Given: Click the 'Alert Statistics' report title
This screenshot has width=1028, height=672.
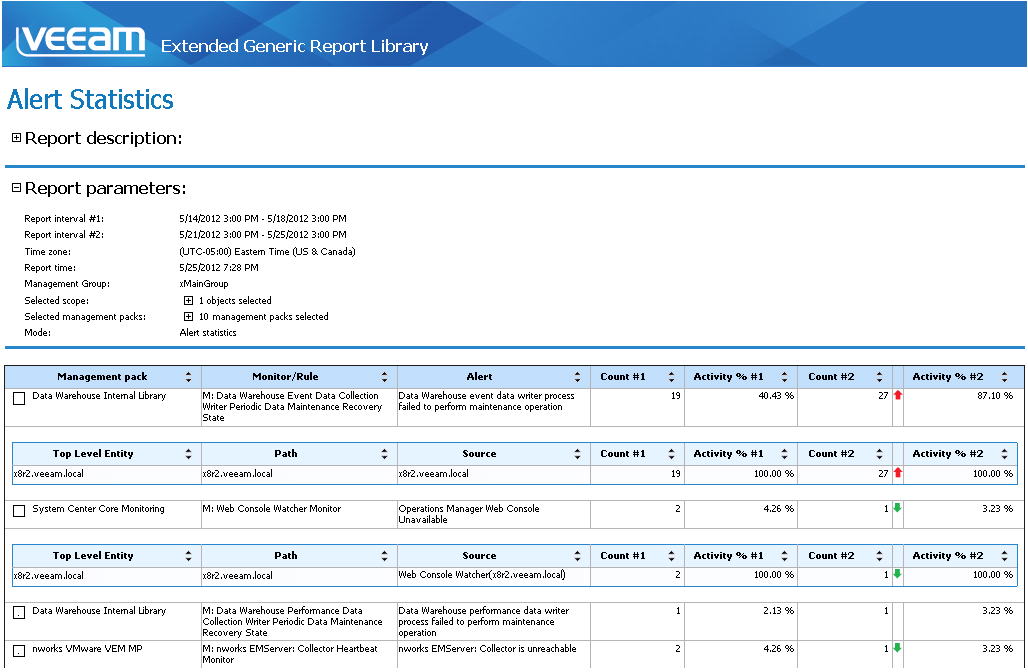Looking at the screenshot, I should tap(90, 100).
